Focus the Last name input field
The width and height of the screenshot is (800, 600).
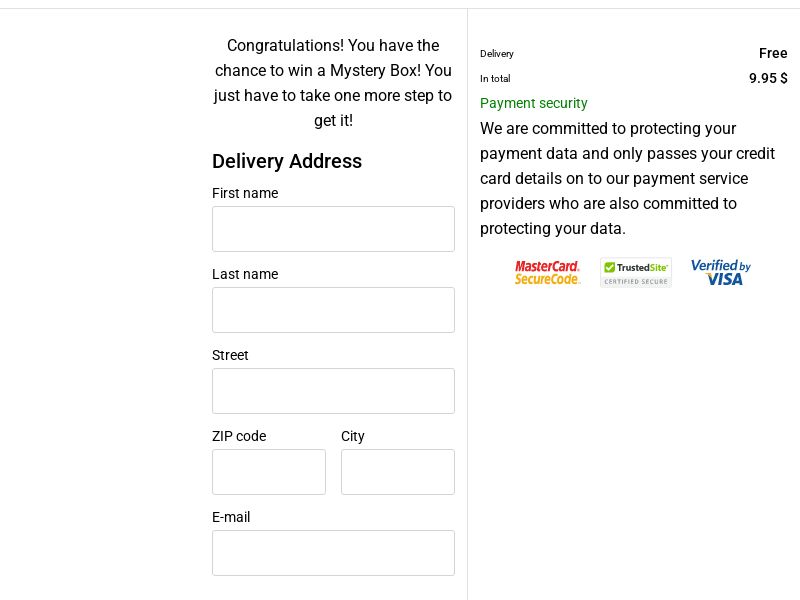[x=333, y=310]
